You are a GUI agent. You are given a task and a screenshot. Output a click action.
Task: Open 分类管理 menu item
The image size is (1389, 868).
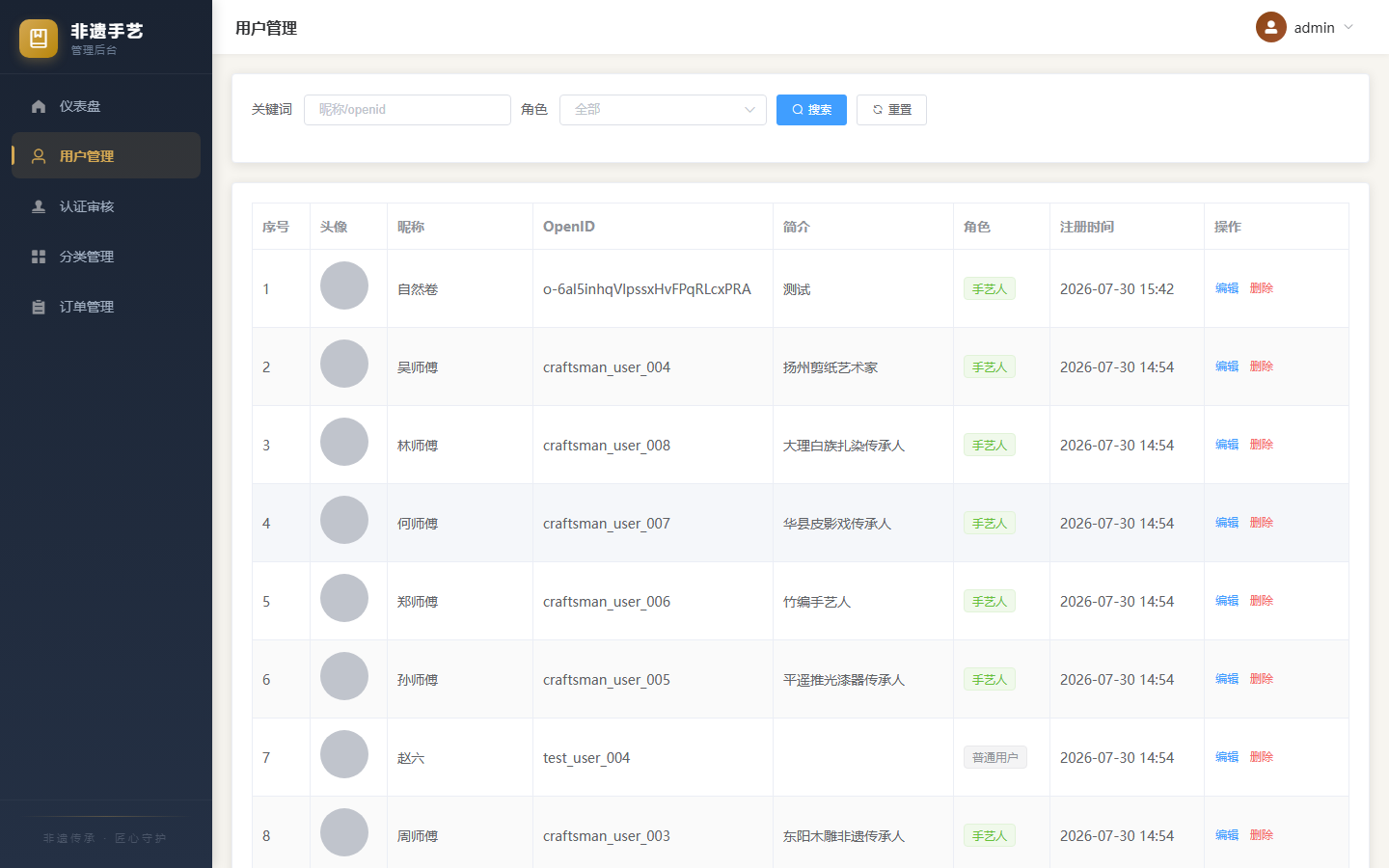[106, 257]
